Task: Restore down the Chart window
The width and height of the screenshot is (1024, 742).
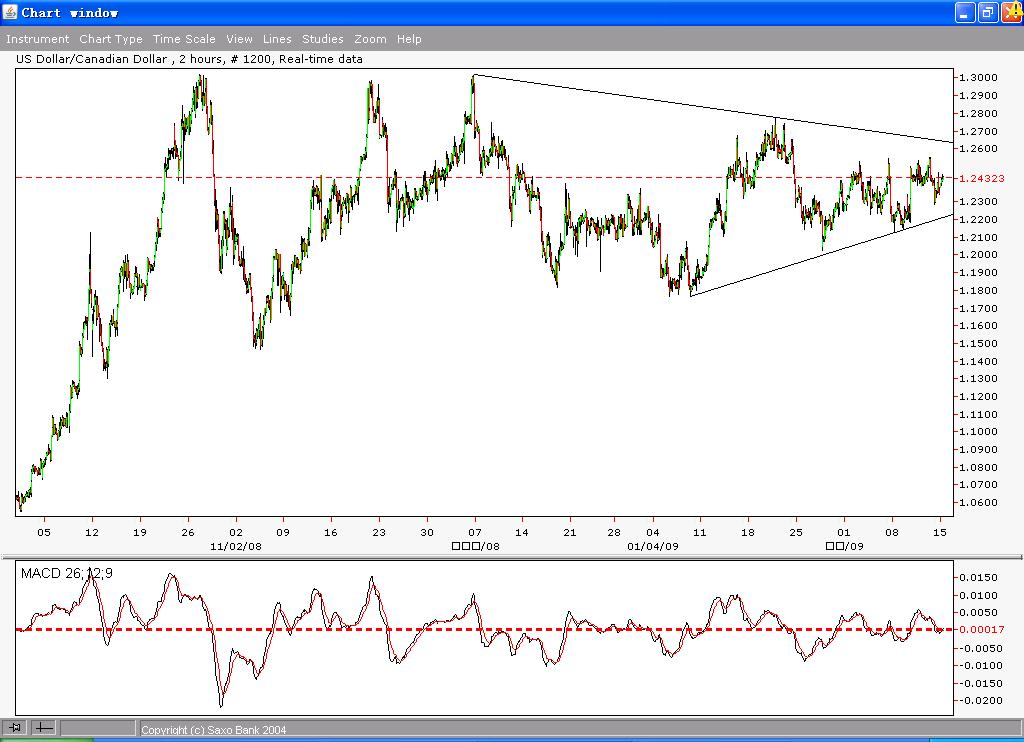Action: (x=988, y=12)
